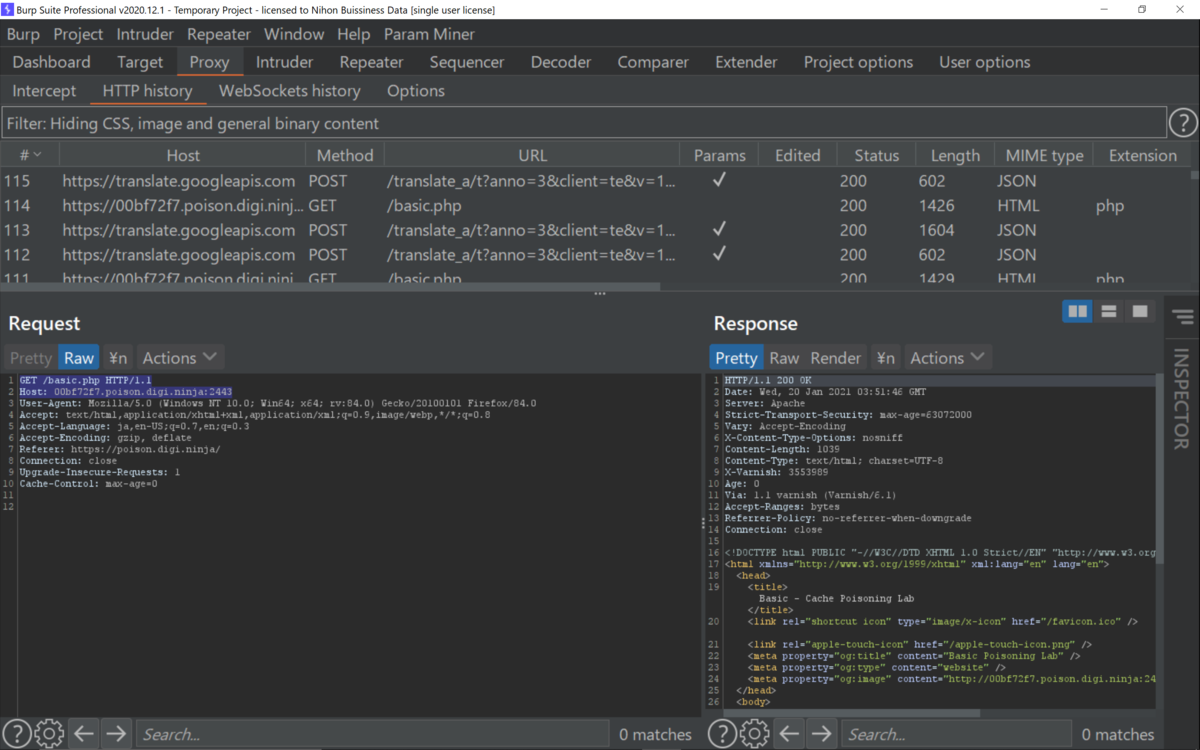Click Request pane forward arrow icon
This screenshot has height=750, width=1200.
116,734
